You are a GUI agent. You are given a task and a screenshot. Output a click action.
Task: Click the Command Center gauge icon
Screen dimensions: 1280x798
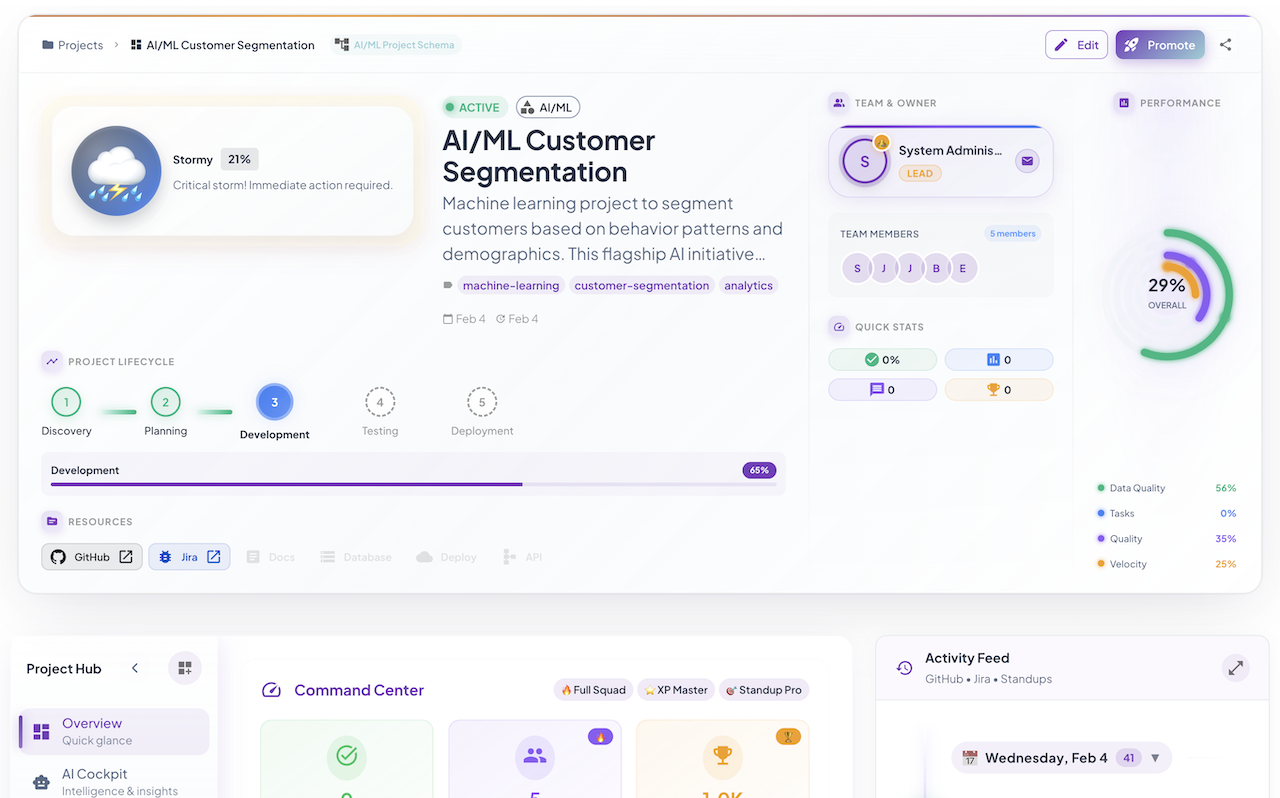(x=271, y=690)
